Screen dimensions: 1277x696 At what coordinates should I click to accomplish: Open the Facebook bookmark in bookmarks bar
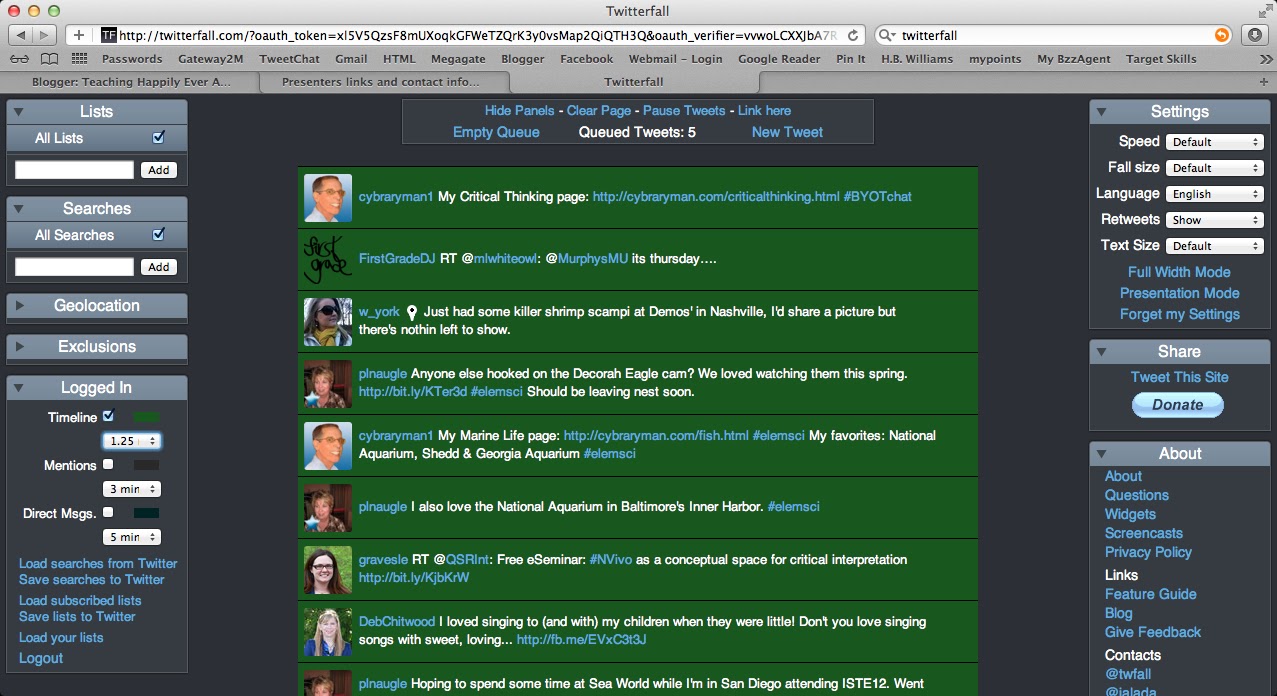coord(587,59)
